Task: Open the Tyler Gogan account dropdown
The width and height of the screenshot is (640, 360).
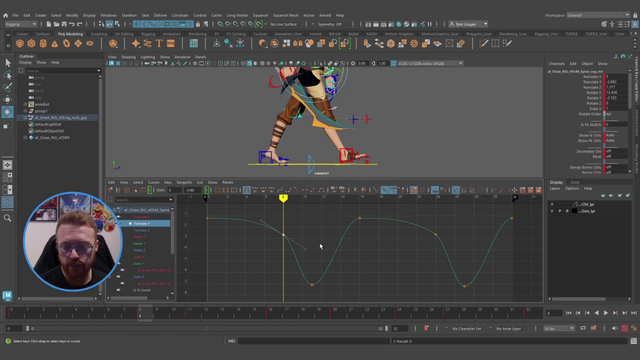Action: (x=468, y=24)
